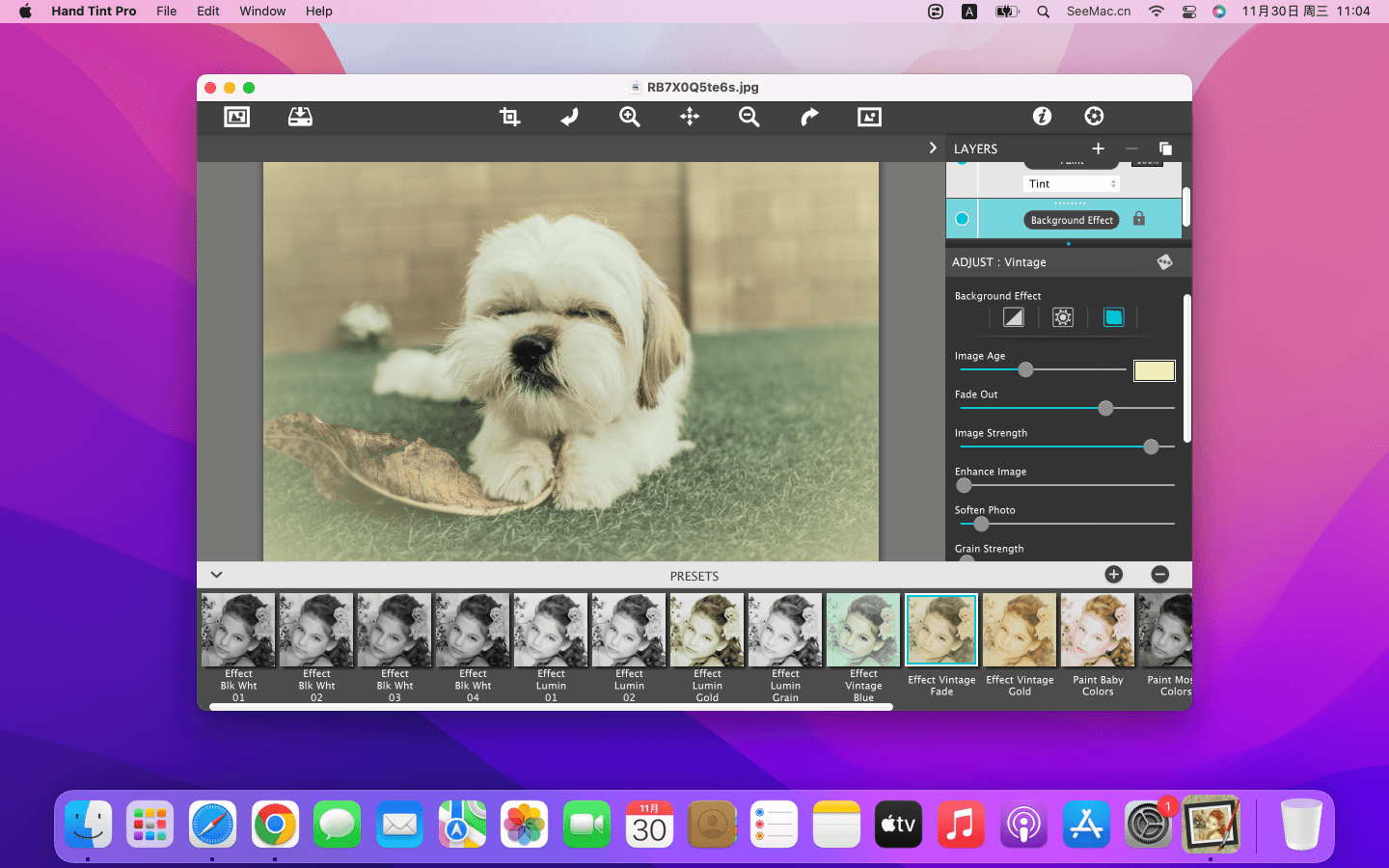Toggle the Background Effect layer lock
The height and width of the screenshot is (868, 1389).
[1139, 219]
